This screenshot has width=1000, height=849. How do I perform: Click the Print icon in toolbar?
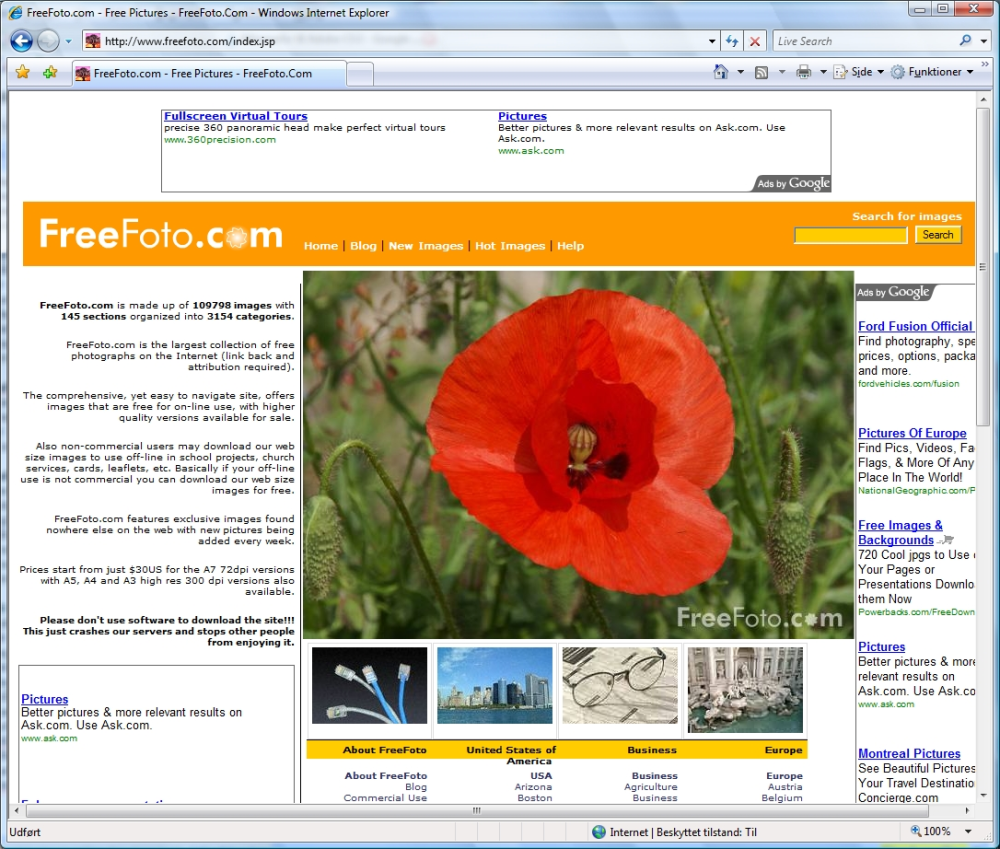(x=804, y=72)
